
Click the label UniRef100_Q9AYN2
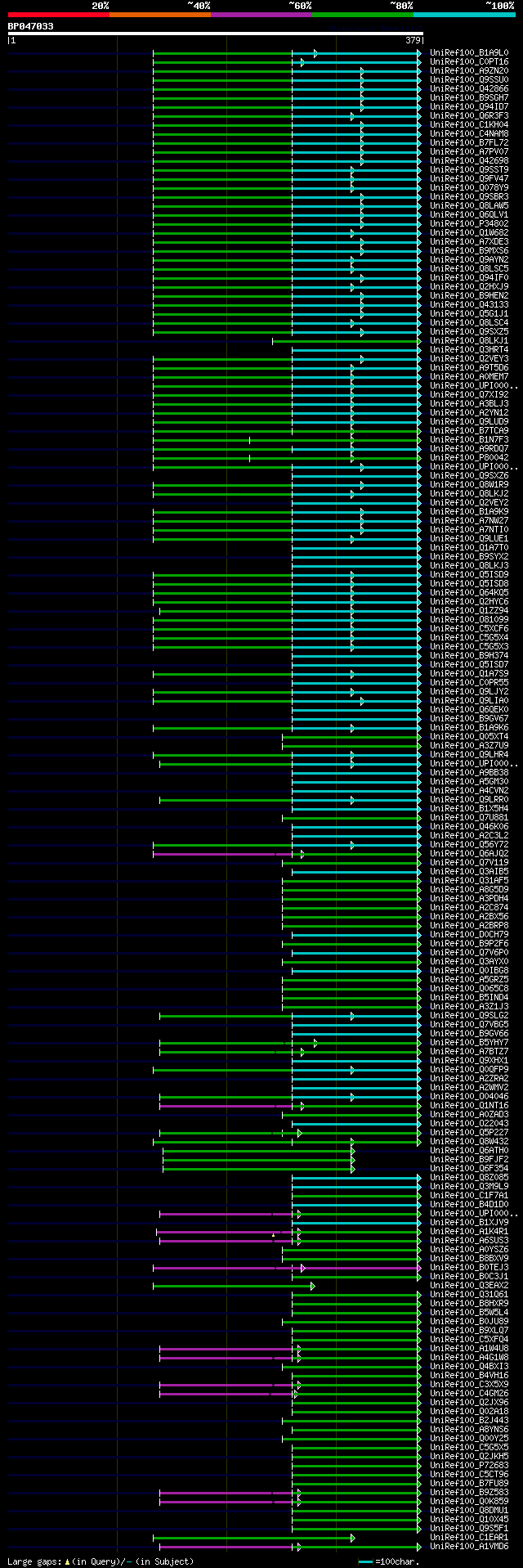(469, 259)
